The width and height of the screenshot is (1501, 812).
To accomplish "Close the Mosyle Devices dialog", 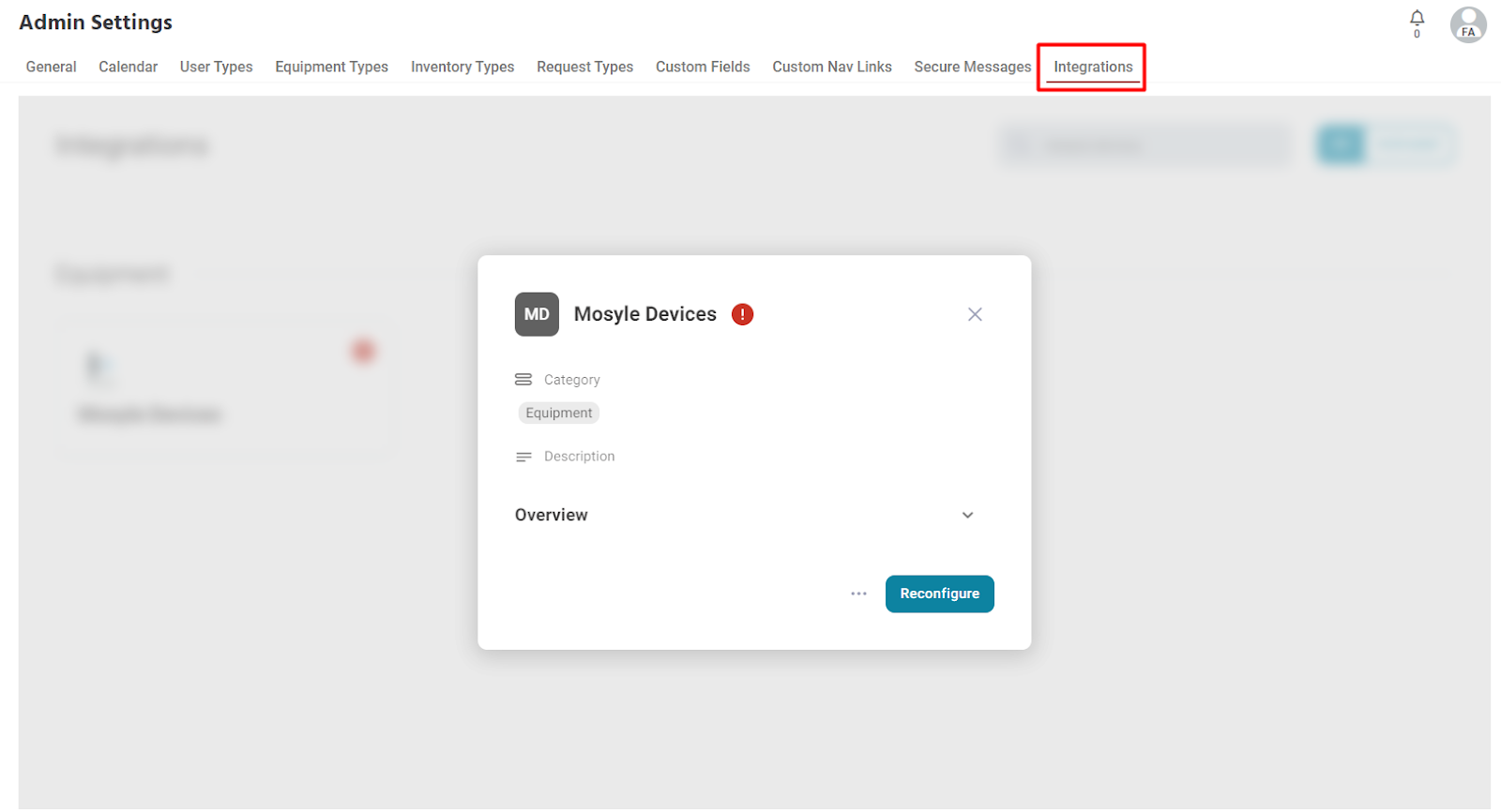I will tap(975, 314).
